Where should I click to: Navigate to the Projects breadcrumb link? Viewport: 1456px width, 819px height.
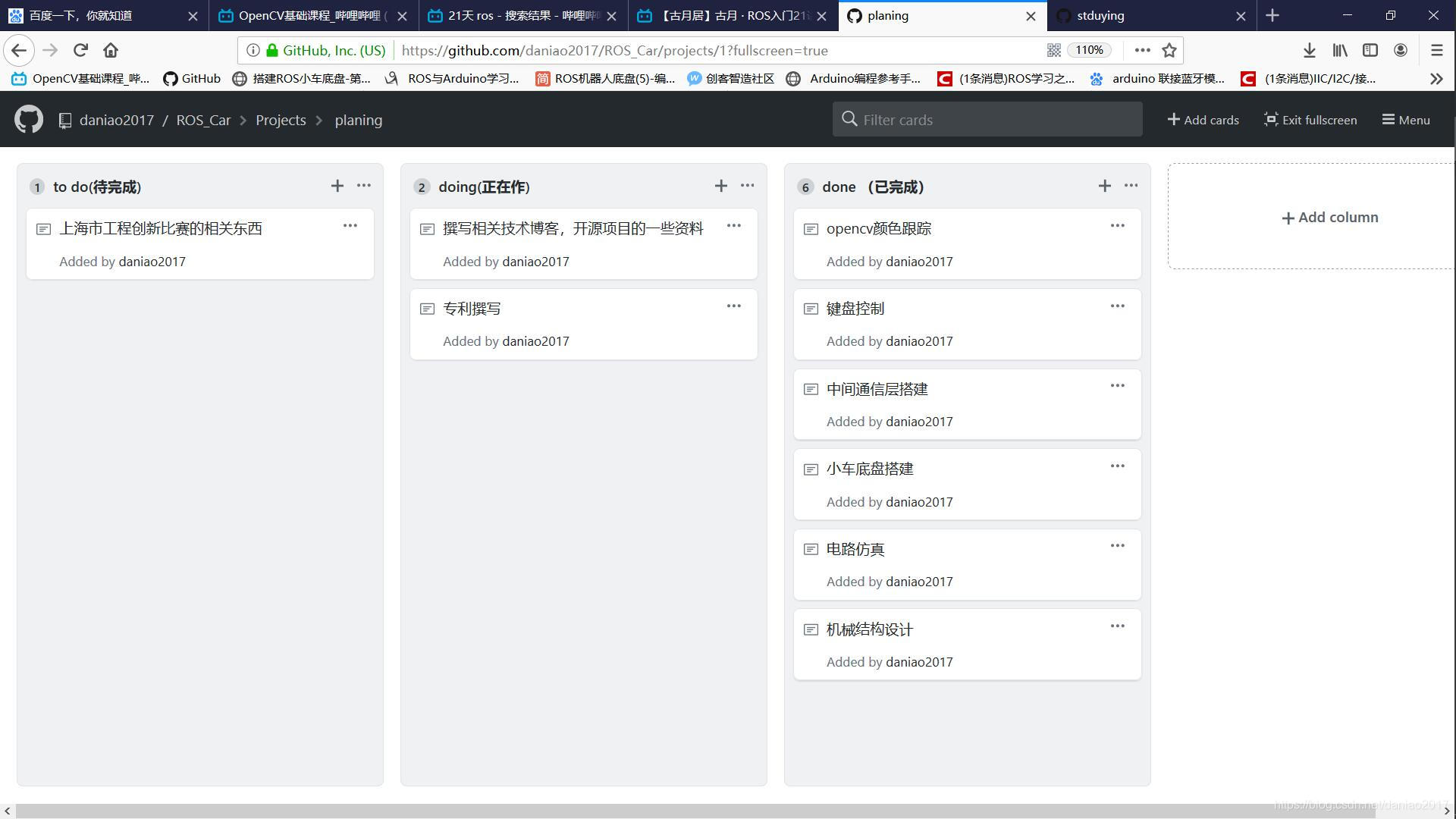(x=281, y=120)
